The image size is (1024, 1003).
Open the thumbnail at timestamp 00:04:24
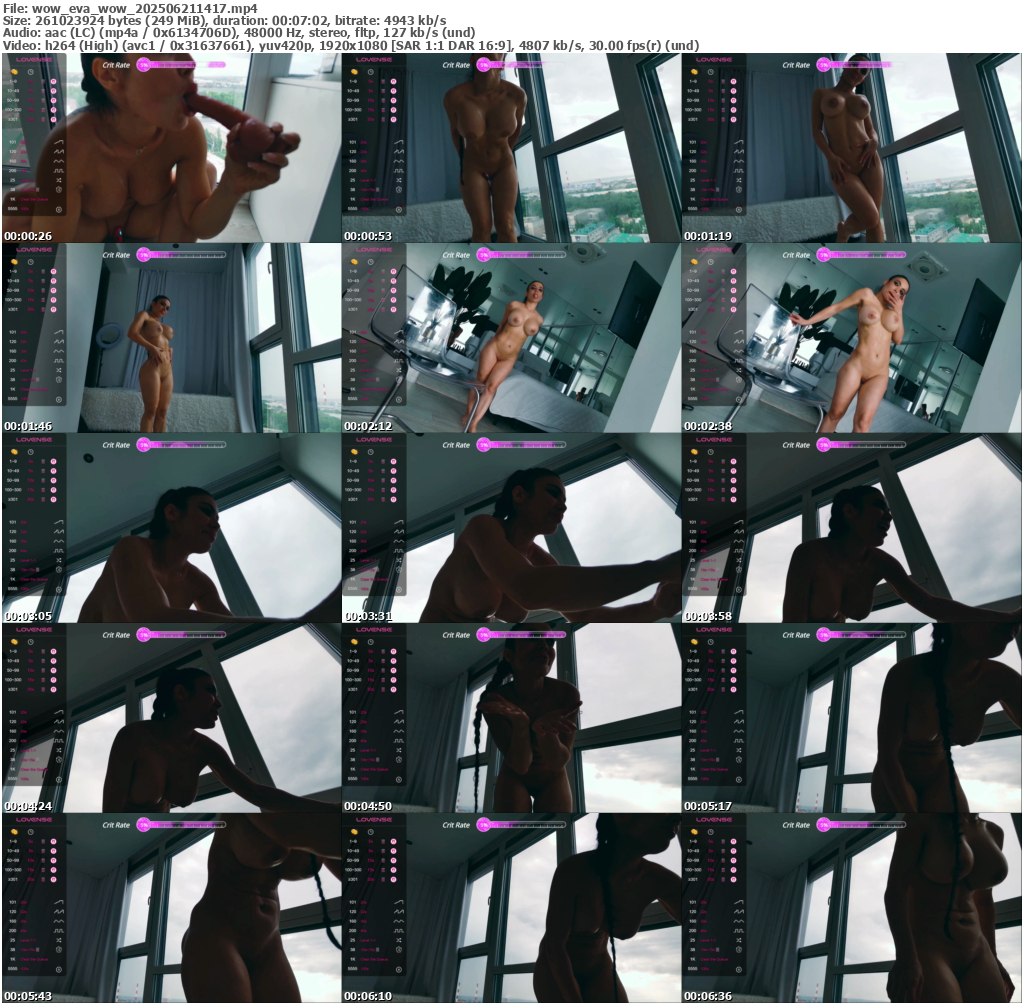tap(171, 718)
